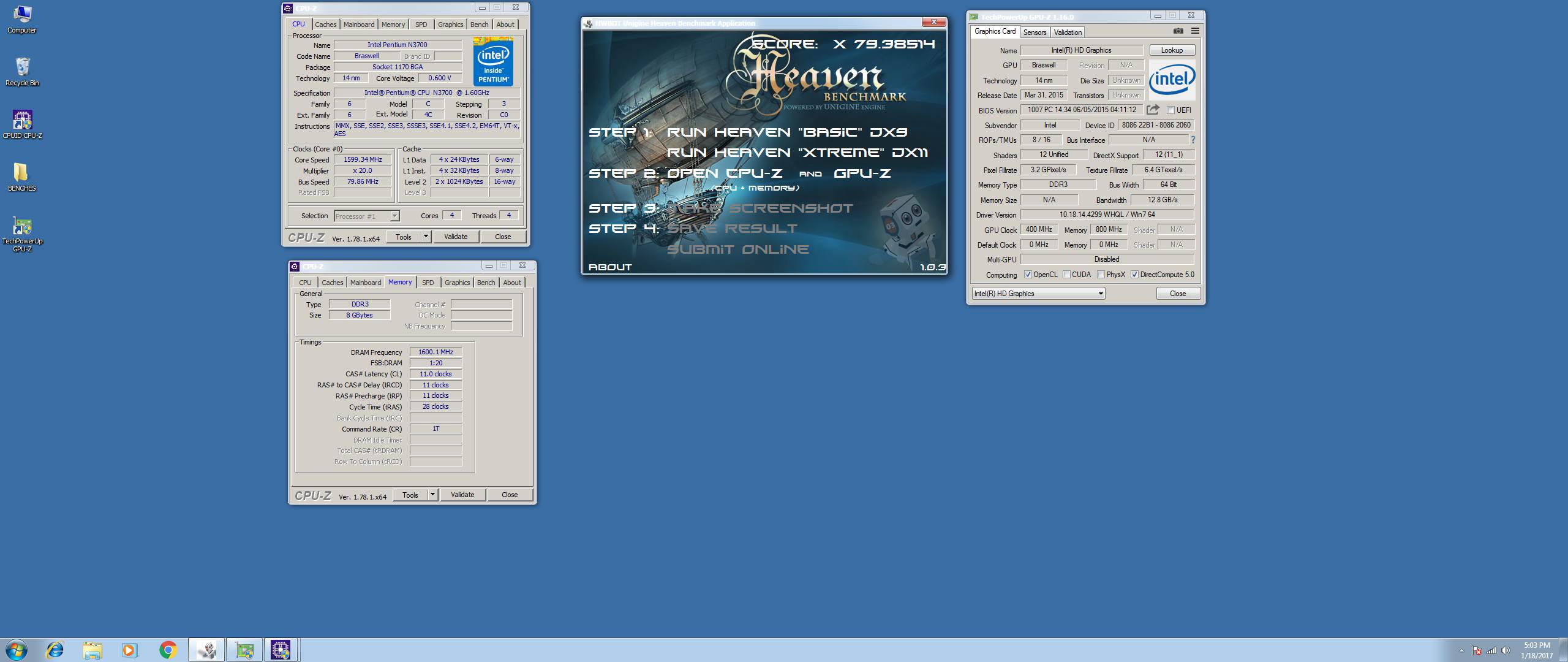Screen dimensions: 1568x662
Task: Switch to GPU-Z taskbar item
Action: [x=244, y=650]
